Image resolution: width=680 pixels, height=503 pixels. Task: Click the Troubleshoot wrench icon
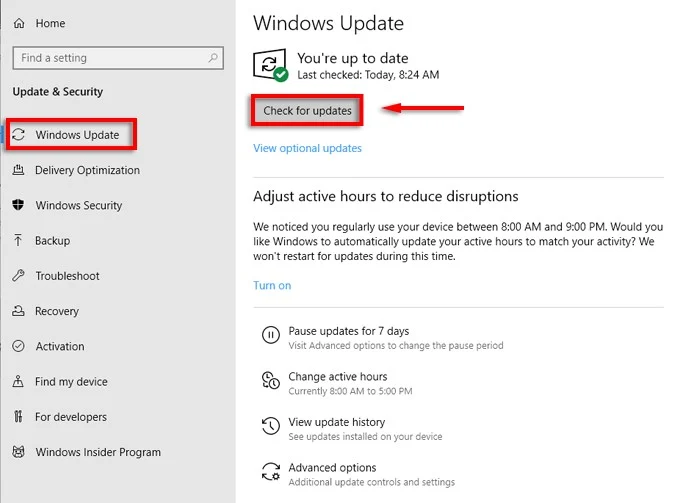click(18, 275)
